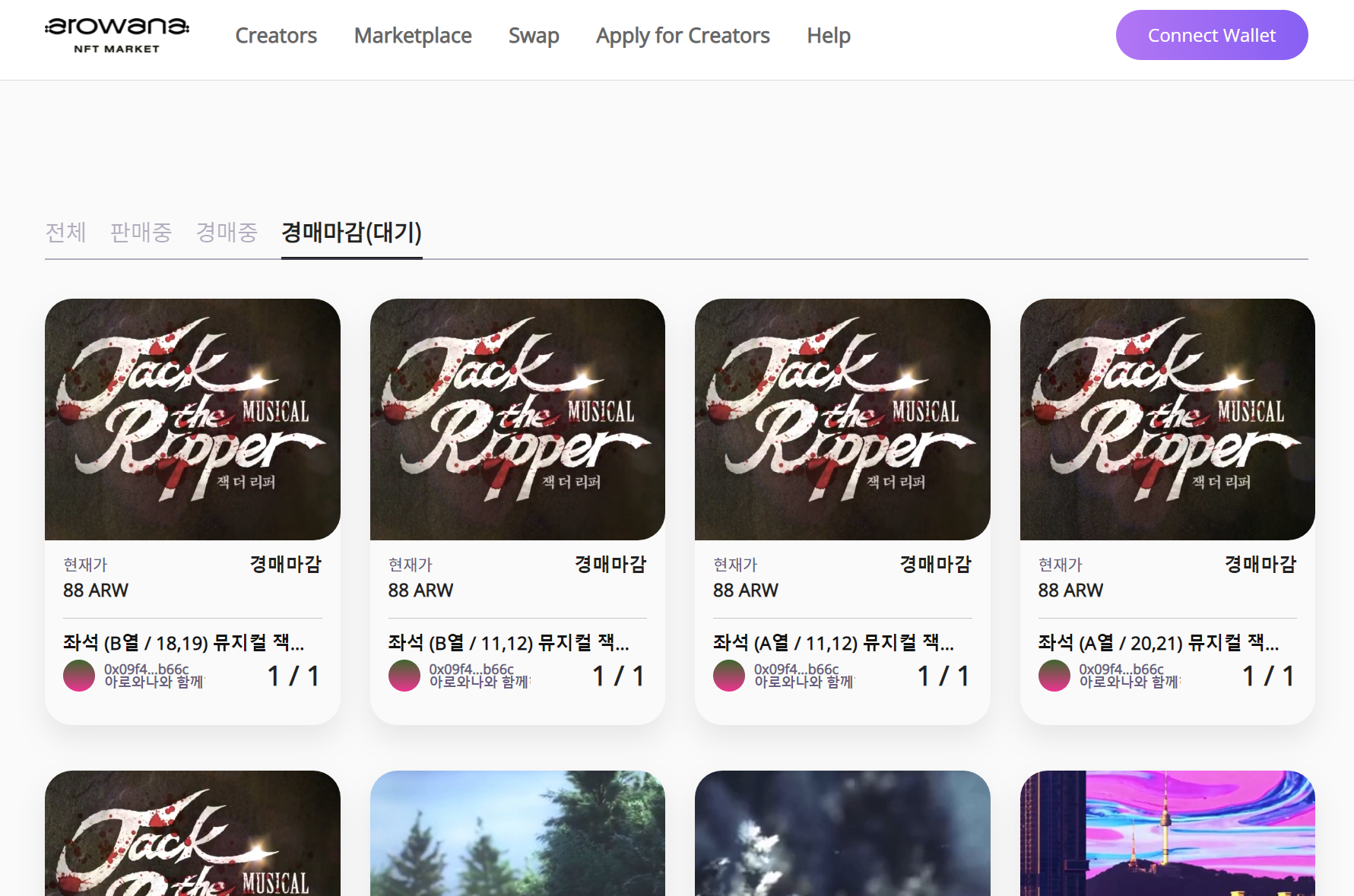Open the Swap page
The height and width of the screenshot is (896, 1354).
(x=534, y=36)
